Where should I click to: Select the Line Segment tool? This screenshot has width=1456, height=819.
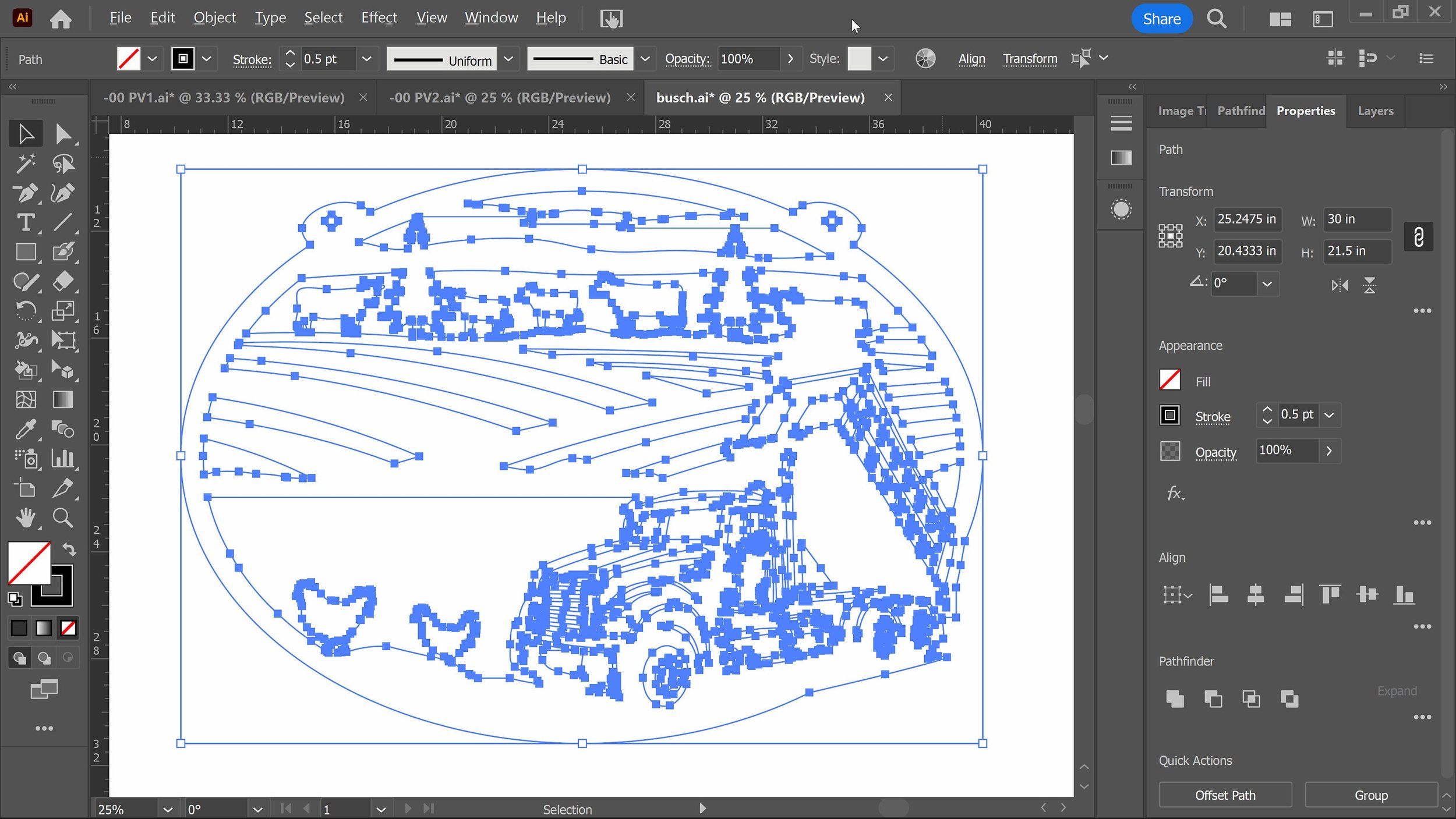click(x=63, y=222)
